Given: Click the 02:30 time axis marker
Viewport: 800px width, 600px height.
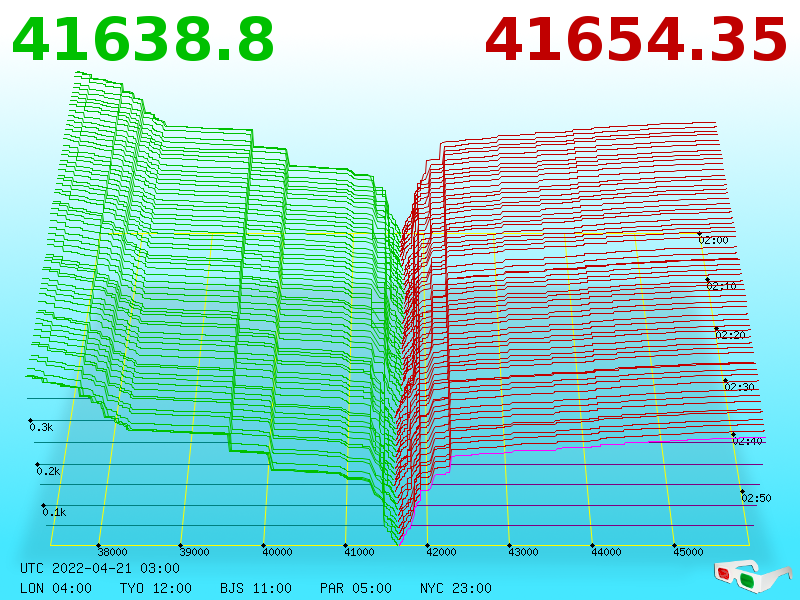Looking at the screenshot, I should 739,387.
